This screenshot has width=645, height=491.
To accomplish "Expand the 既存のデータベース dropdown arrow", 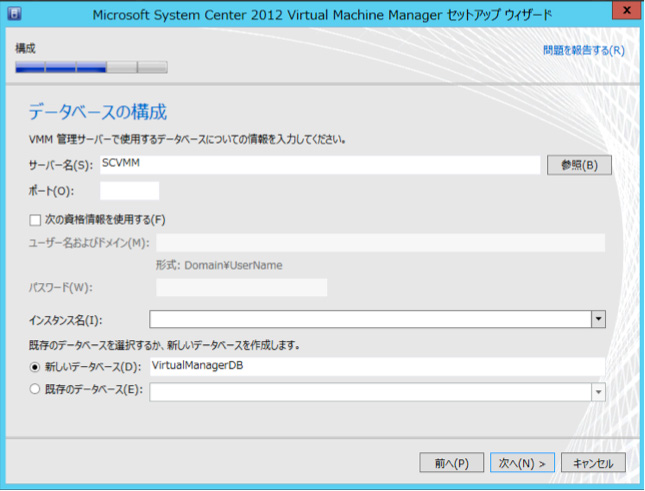I will coord(598,392).
